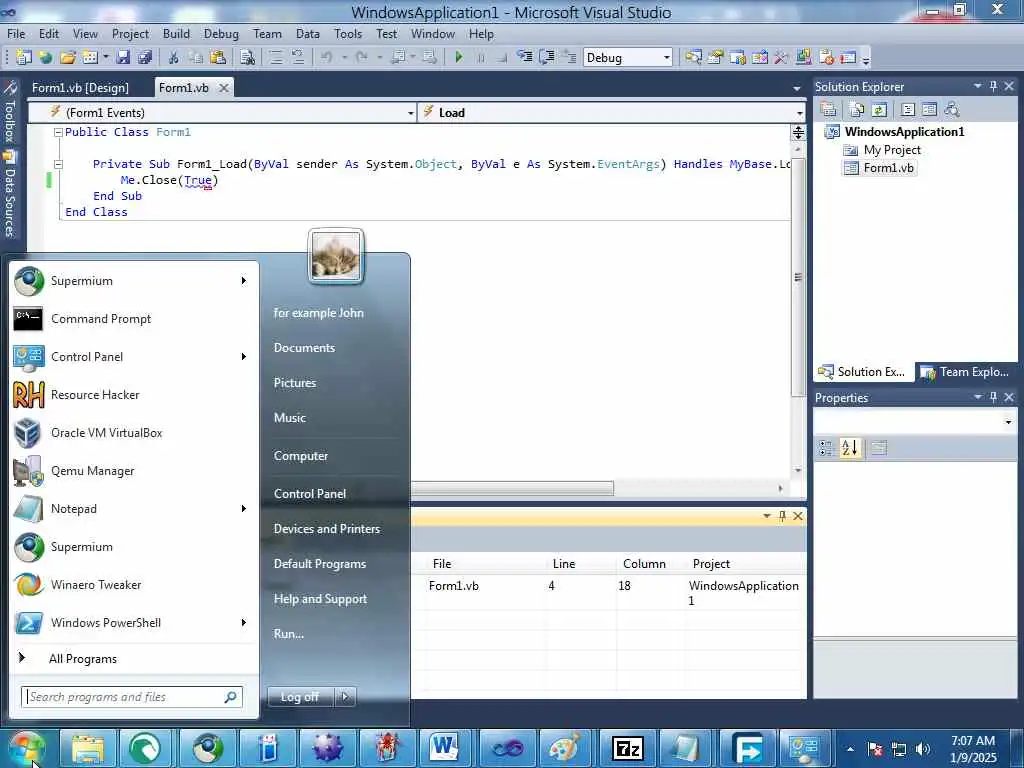Click the Open File folder toolbar icon

(x=68, y=57)
